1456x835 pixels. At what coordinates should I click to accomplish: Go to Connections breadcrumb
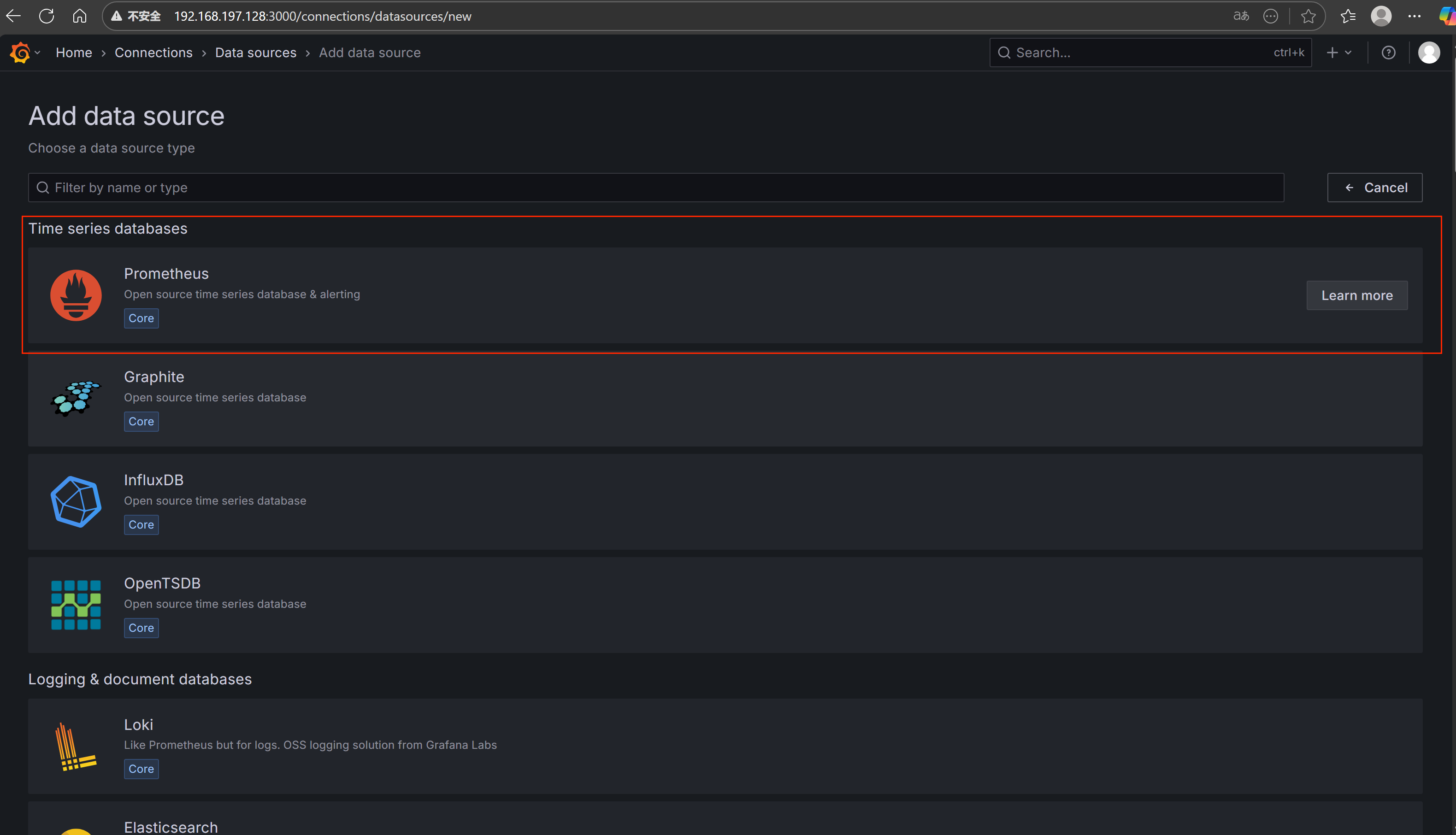[153, 53]
